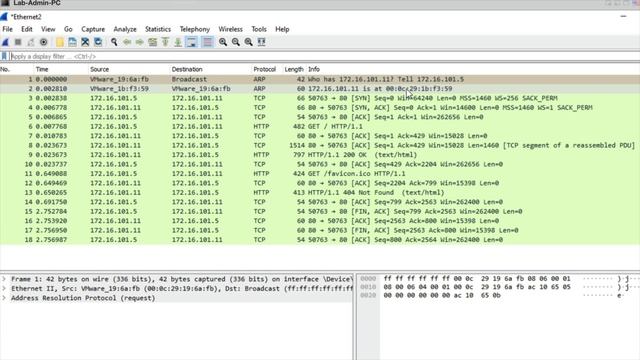Select packet 8 TCP segment of reassembled PDU
The height and width of the screenshot is (360, 640).
(x=320, y=145)
